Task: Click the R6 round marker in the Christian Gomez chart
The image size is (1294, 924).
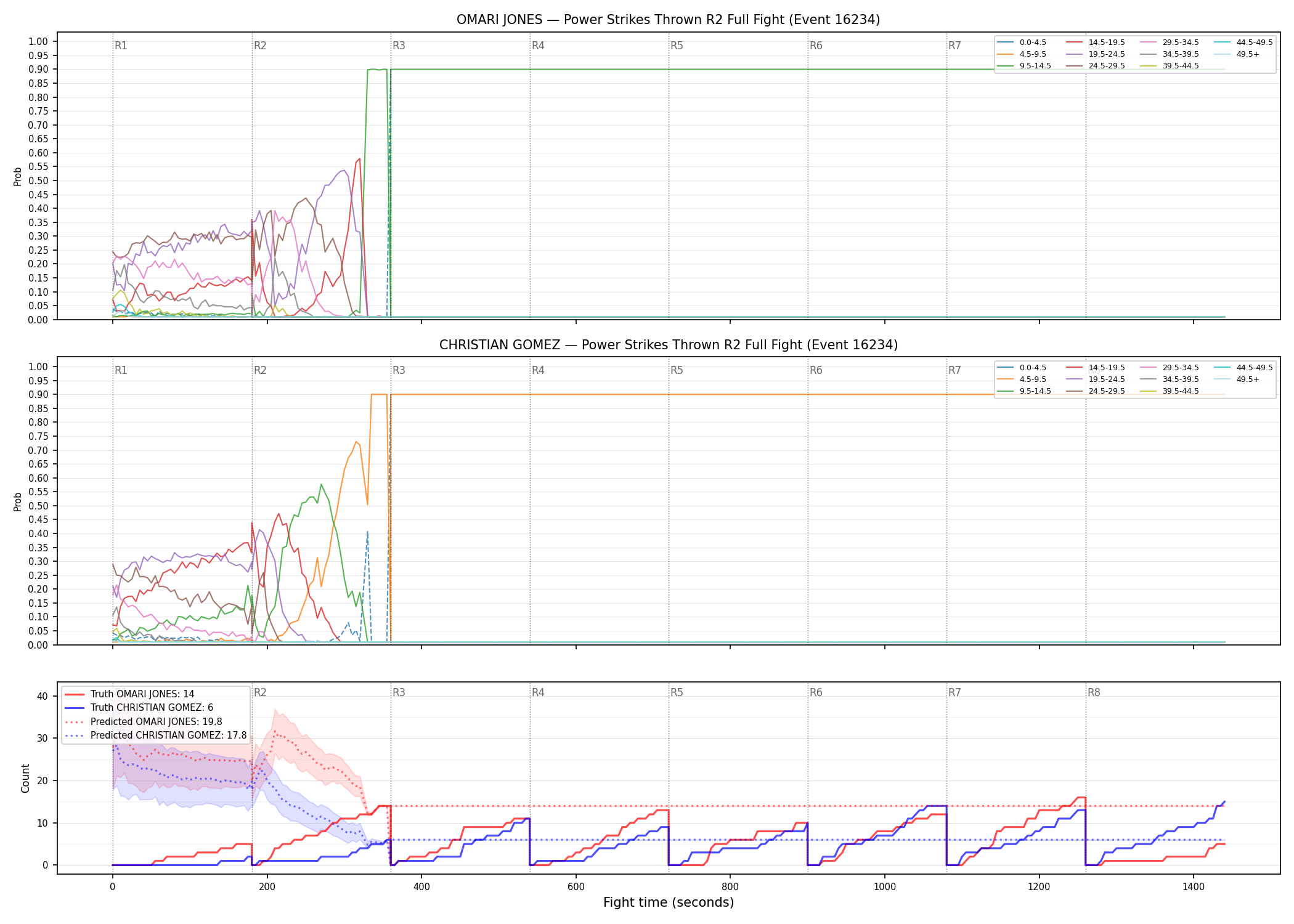Action: pyautogui.click(x=816, y=370)
